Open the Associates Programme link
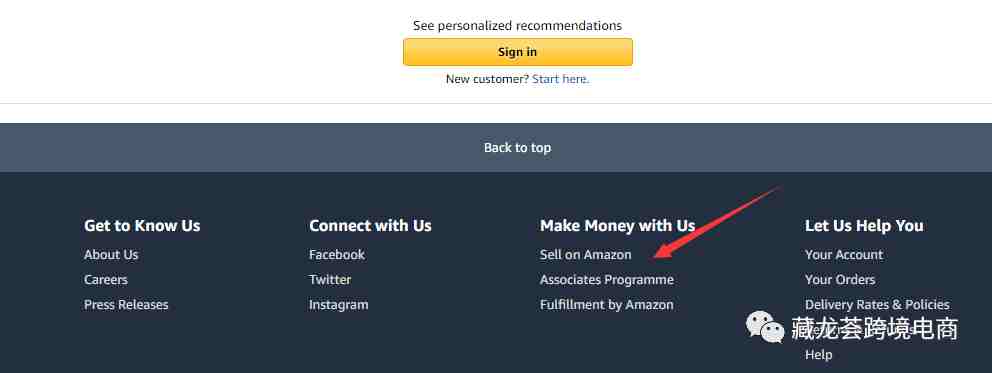Viewport: 992px width, 373px height. click(607, 279)
